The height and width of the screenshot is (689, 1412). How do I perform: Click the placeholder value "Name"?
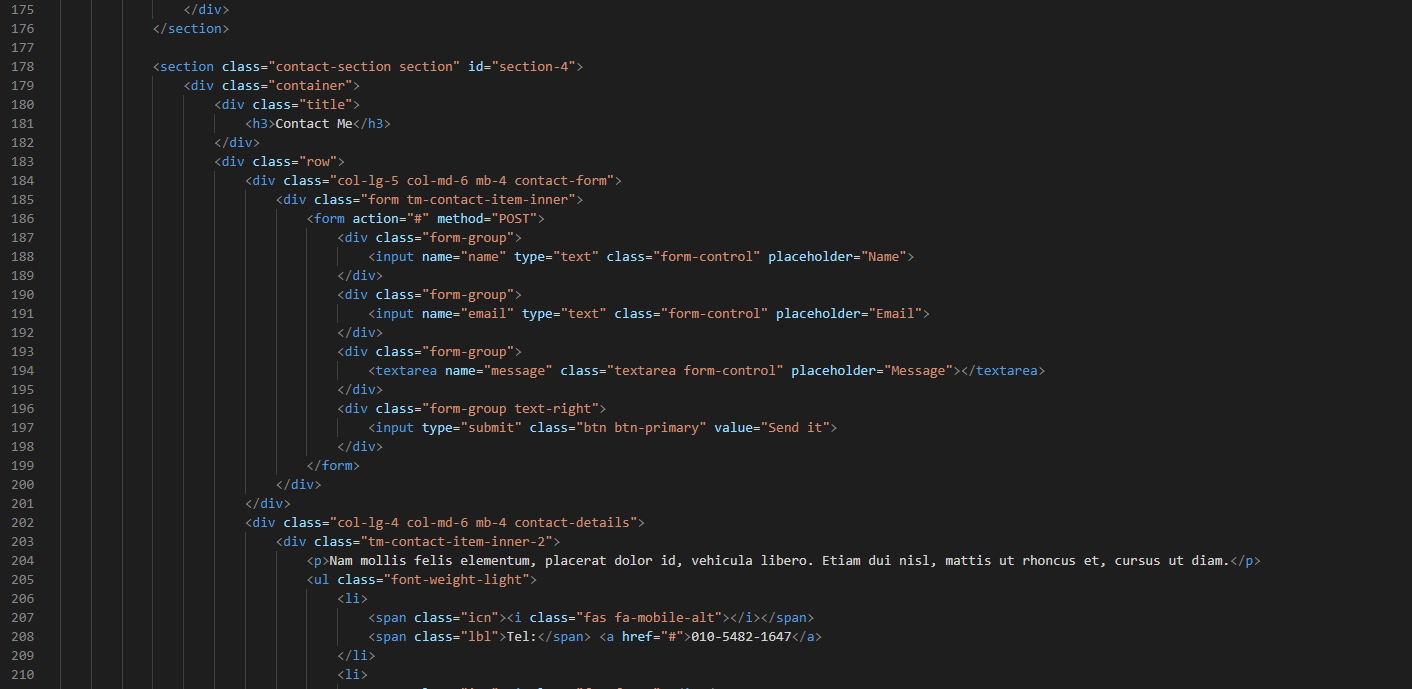click(883, 257)
